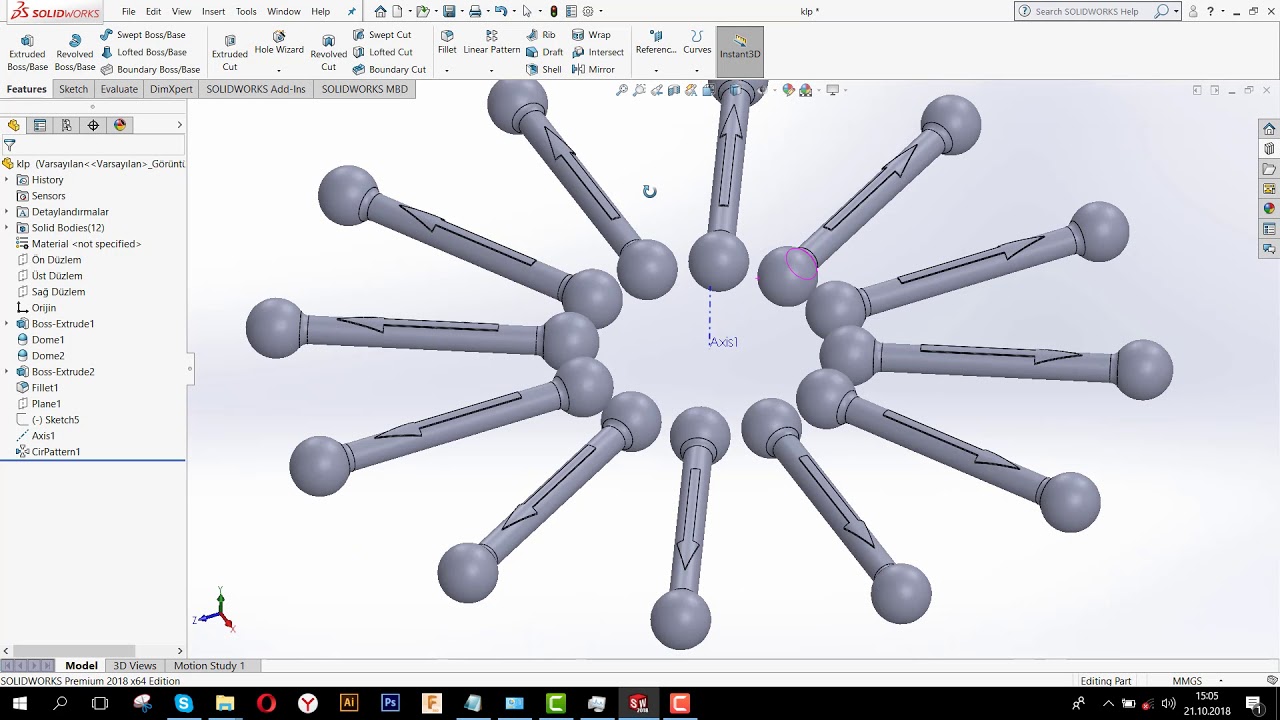The width and height of the screenshot is (1280, 720).
Task: Select the Fillet tool
Action: pos(447,43)
